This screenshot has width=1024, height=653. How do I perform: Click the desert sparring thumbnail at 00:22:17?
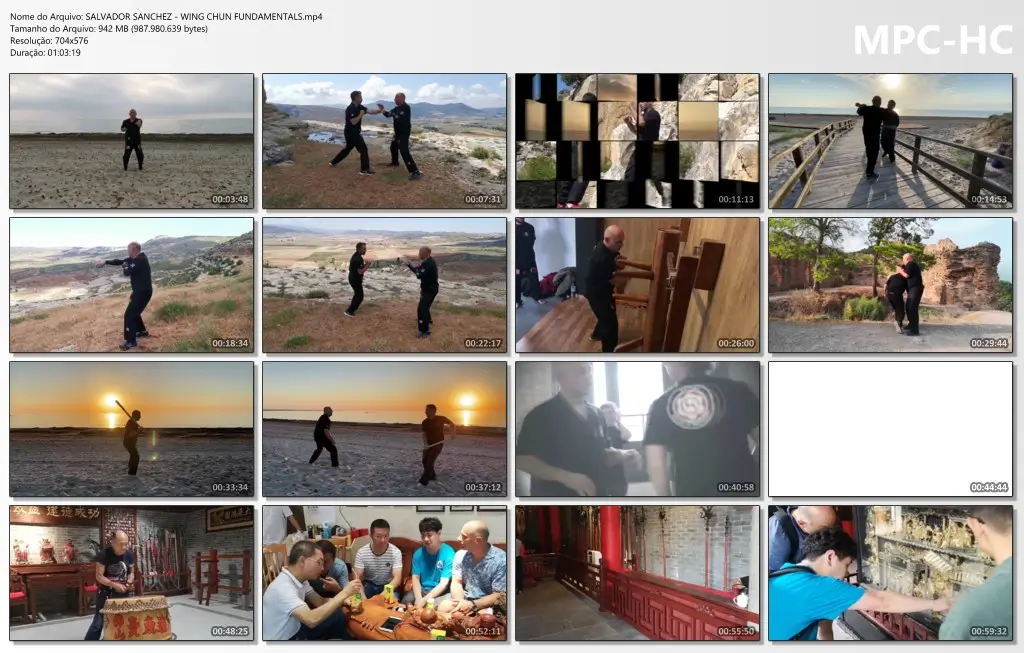385,285
